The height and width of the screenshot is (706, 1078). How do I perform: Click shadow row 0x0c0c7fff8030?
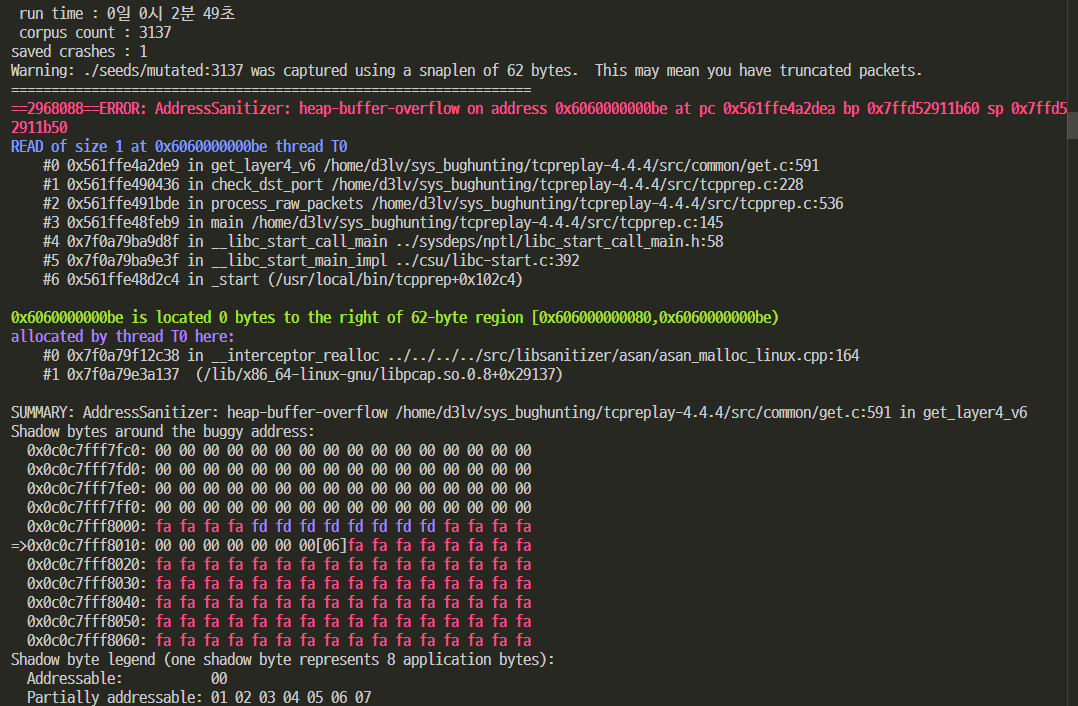click(x=279, y=584)
